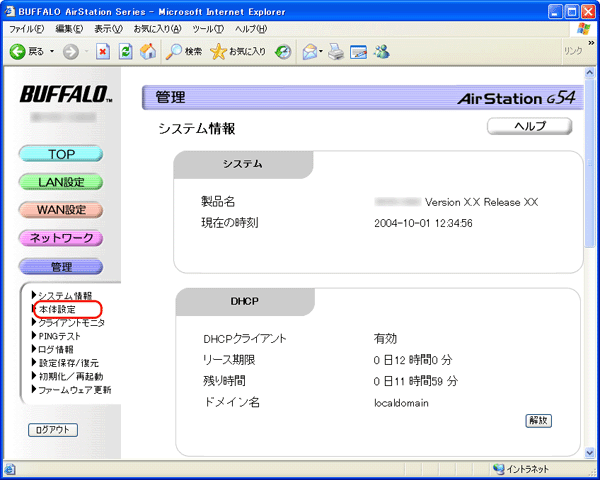Click the WAN設定 navigation button

point(61,210)
